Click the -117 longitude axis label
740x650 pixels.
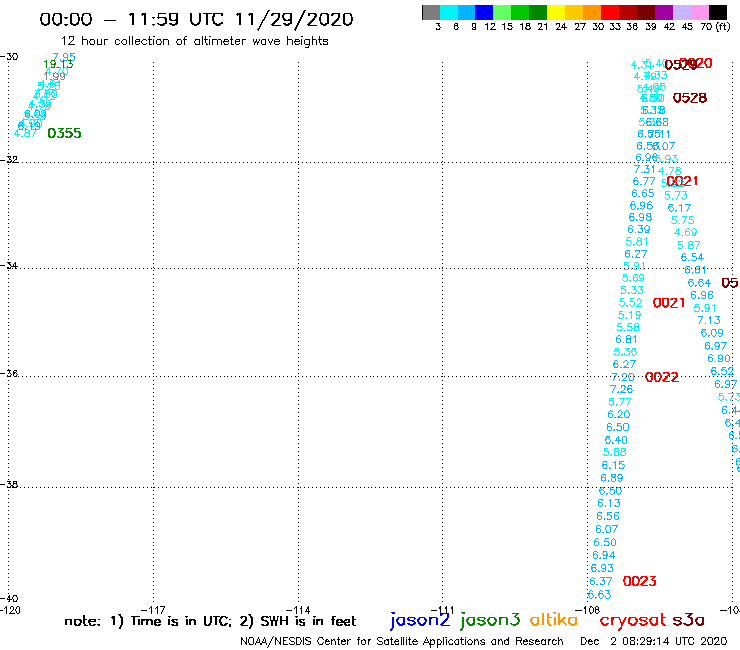point(153,610)
